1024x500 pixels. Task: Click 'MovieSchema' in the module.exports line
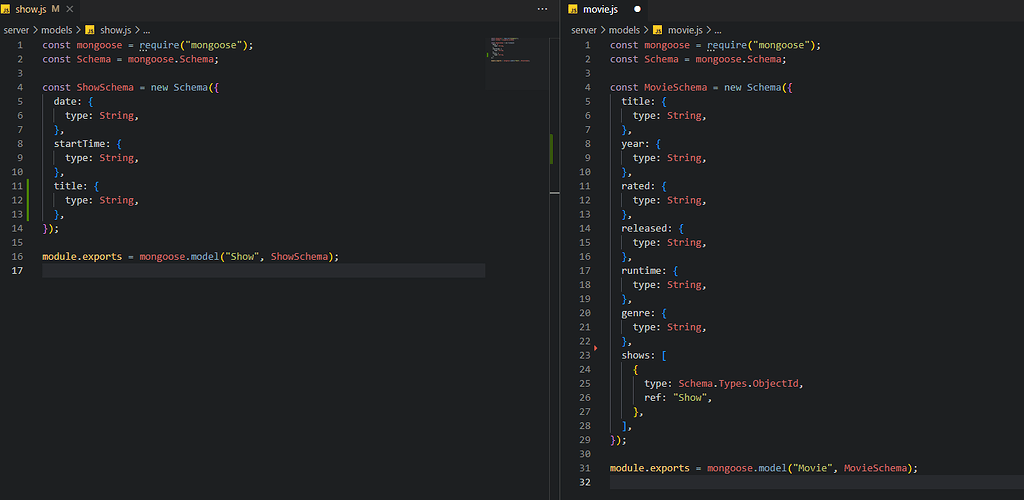coord(877,468)
